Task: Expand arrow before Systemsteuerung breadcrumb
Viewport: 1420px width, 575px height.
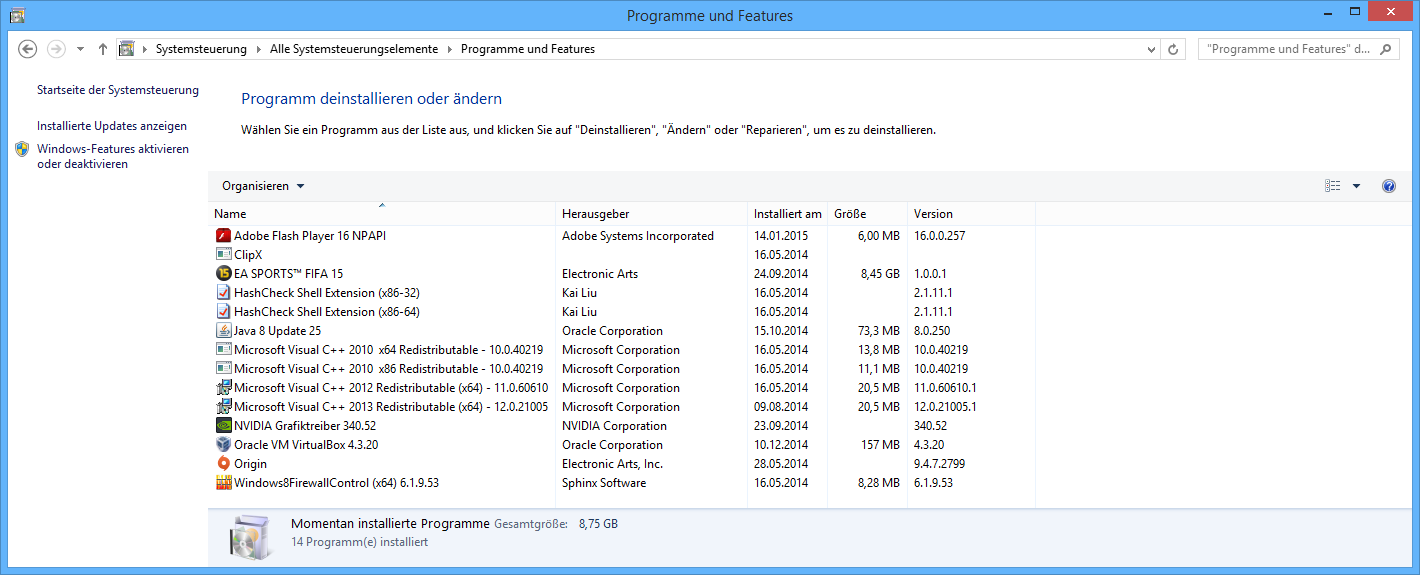Action: click(145, 49)
